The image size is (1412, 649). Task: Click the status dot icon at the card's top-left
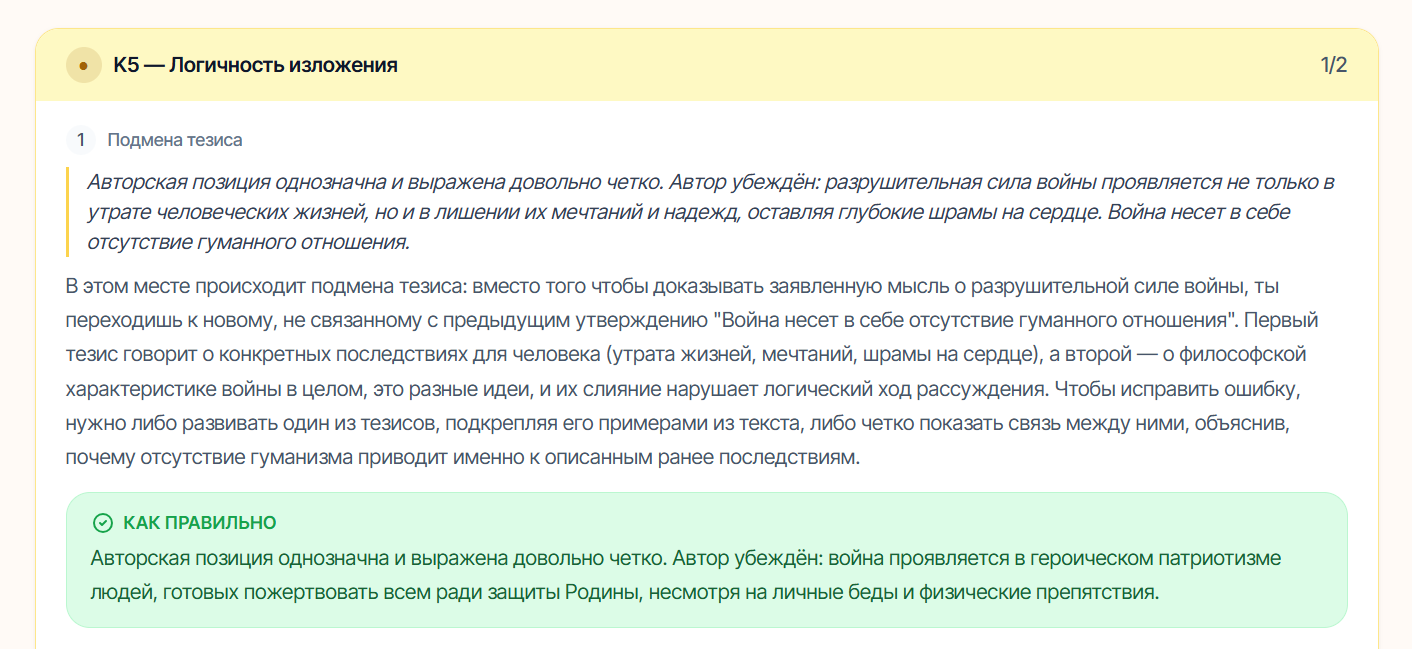click(x=83, y=65)
